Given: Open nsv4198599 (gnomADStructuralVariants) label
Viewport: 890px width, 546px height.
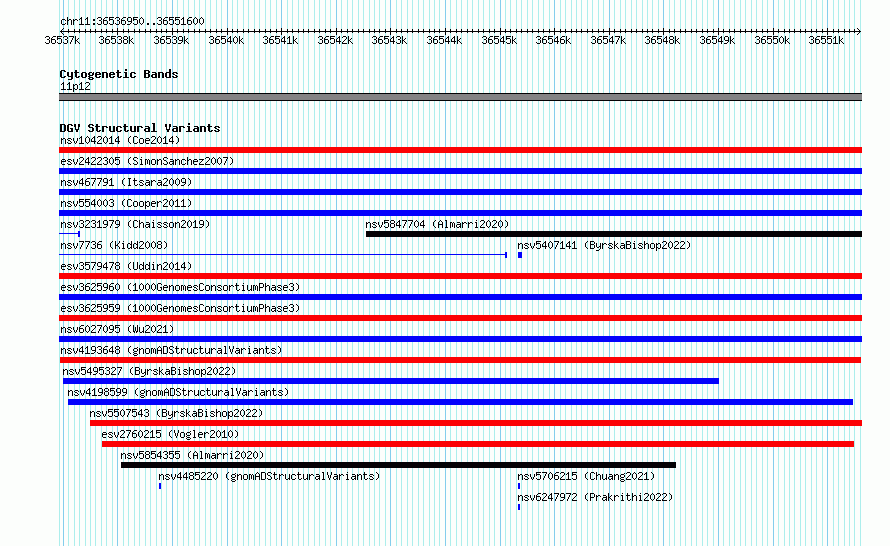Looking at the screenshot, I should pyautogui.click(x=178, y=392).
